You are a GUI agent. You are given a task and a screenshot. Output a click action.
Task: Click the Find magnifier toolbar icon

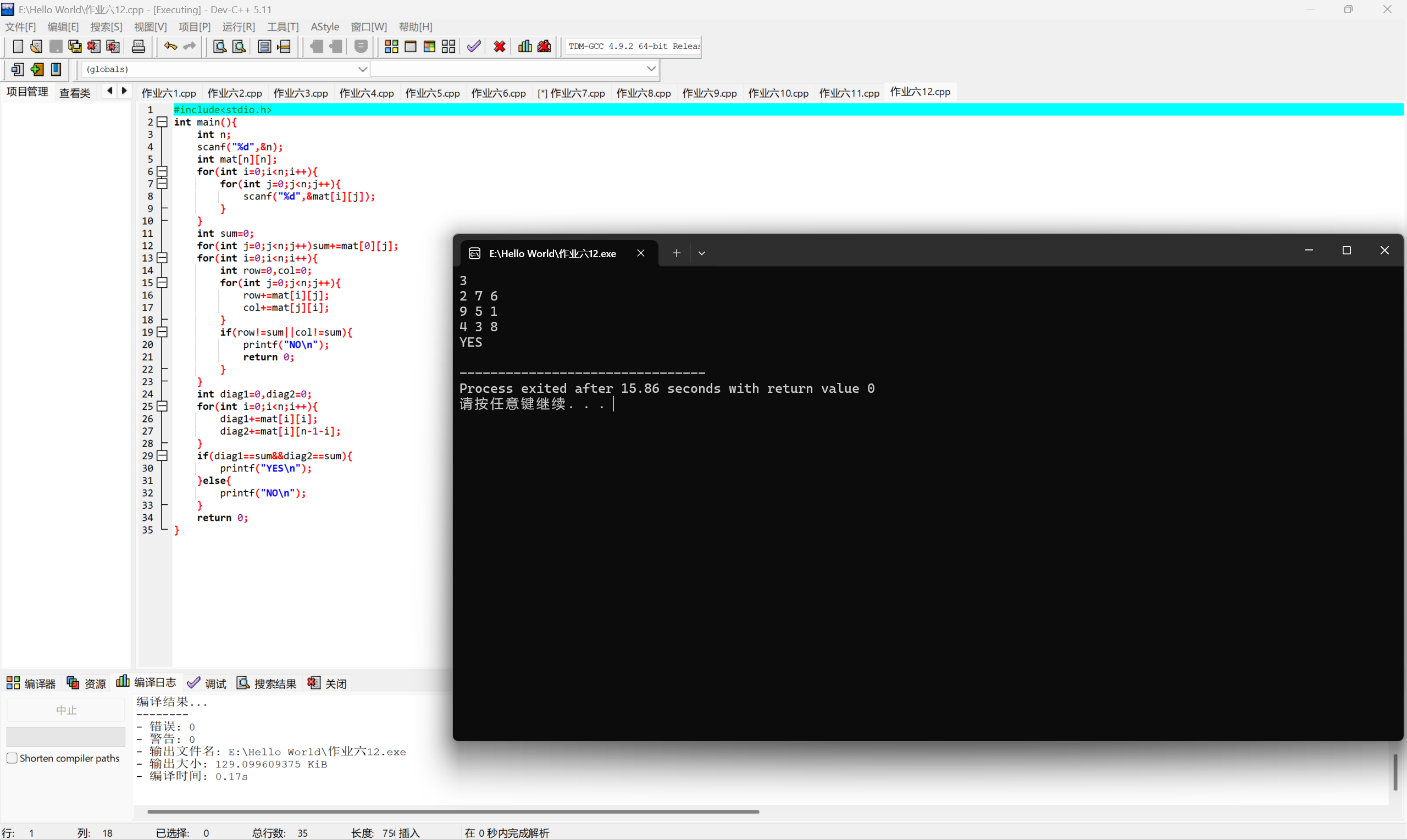[x=220, y=46]
